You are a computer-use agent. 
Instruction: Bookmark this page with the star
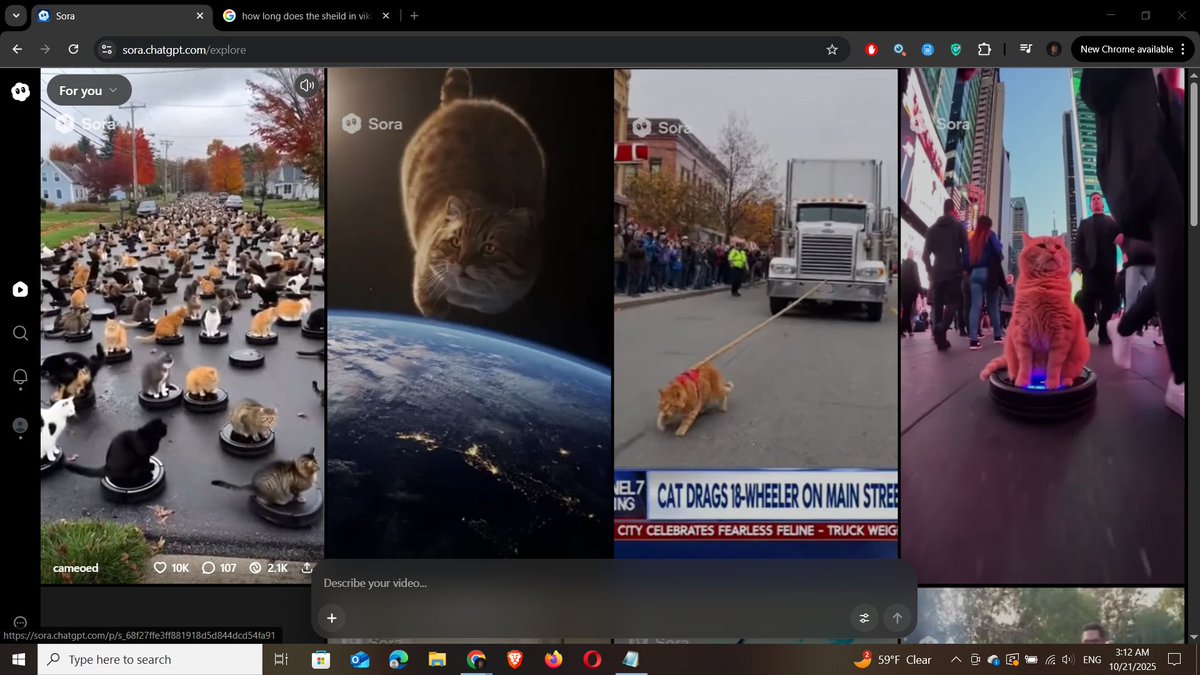832,49
